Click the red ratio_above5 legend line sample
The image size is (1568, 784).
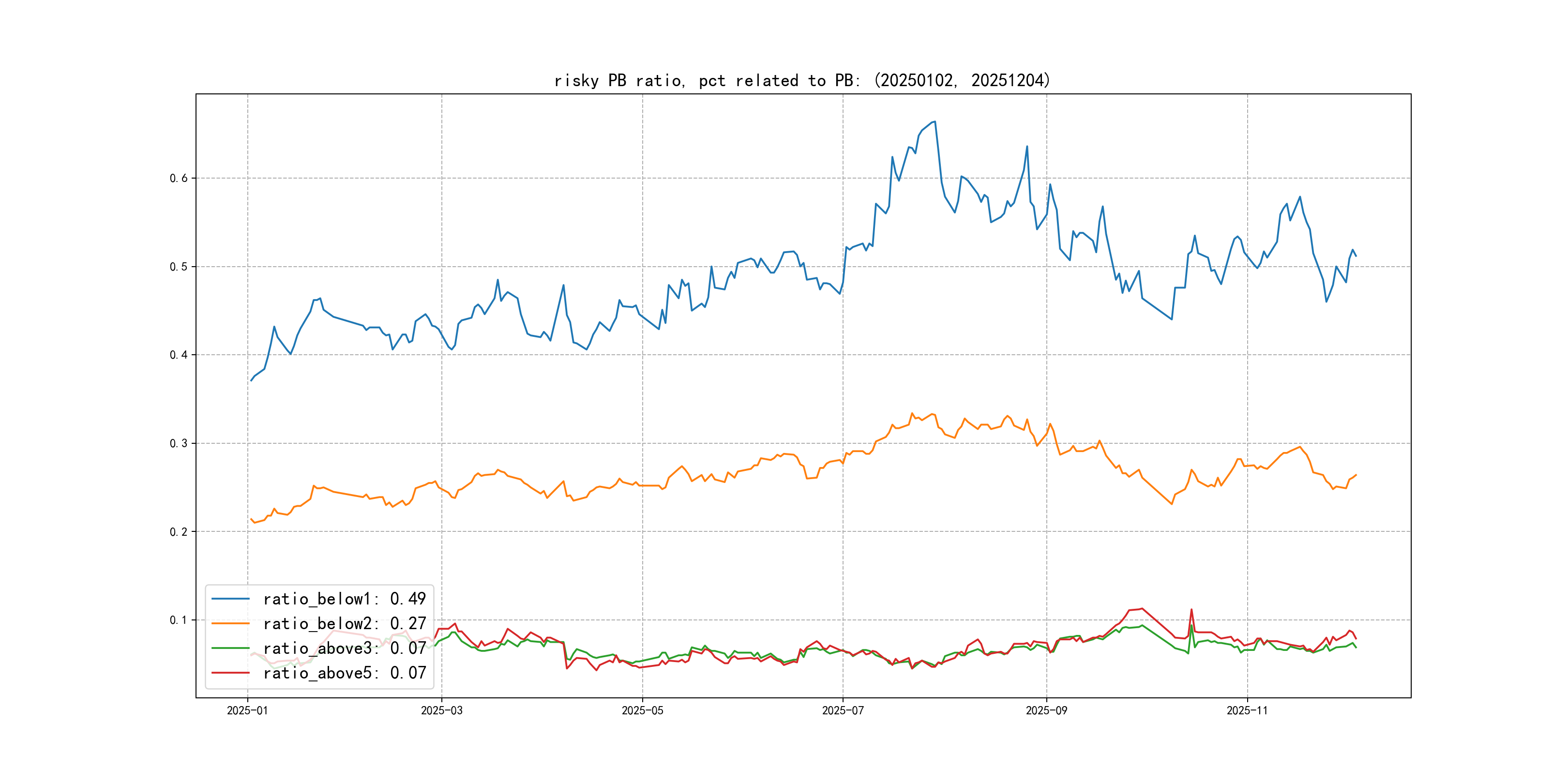pos(230,673)
